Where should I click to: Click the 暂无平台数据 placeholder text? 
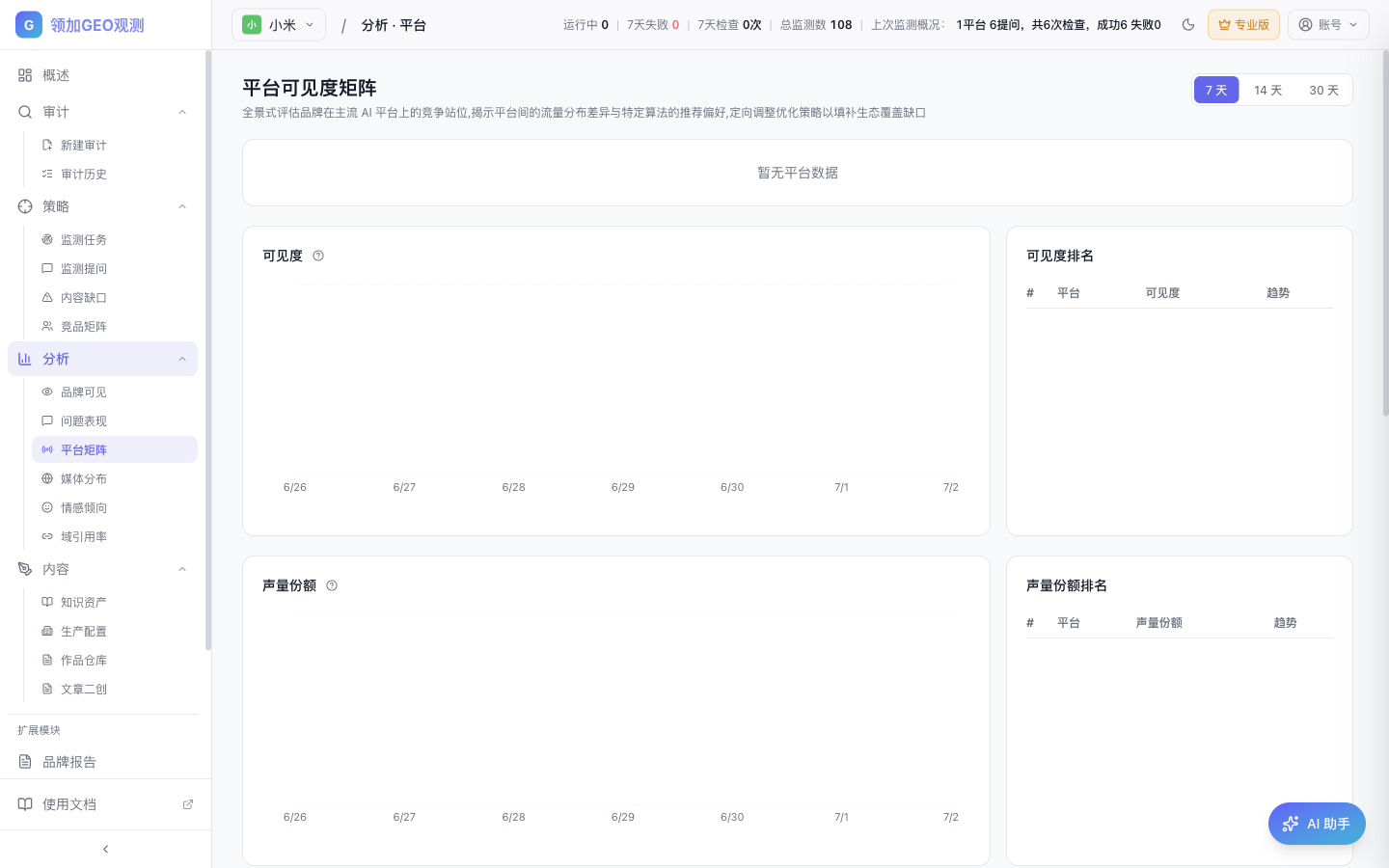tap(798, 173)
